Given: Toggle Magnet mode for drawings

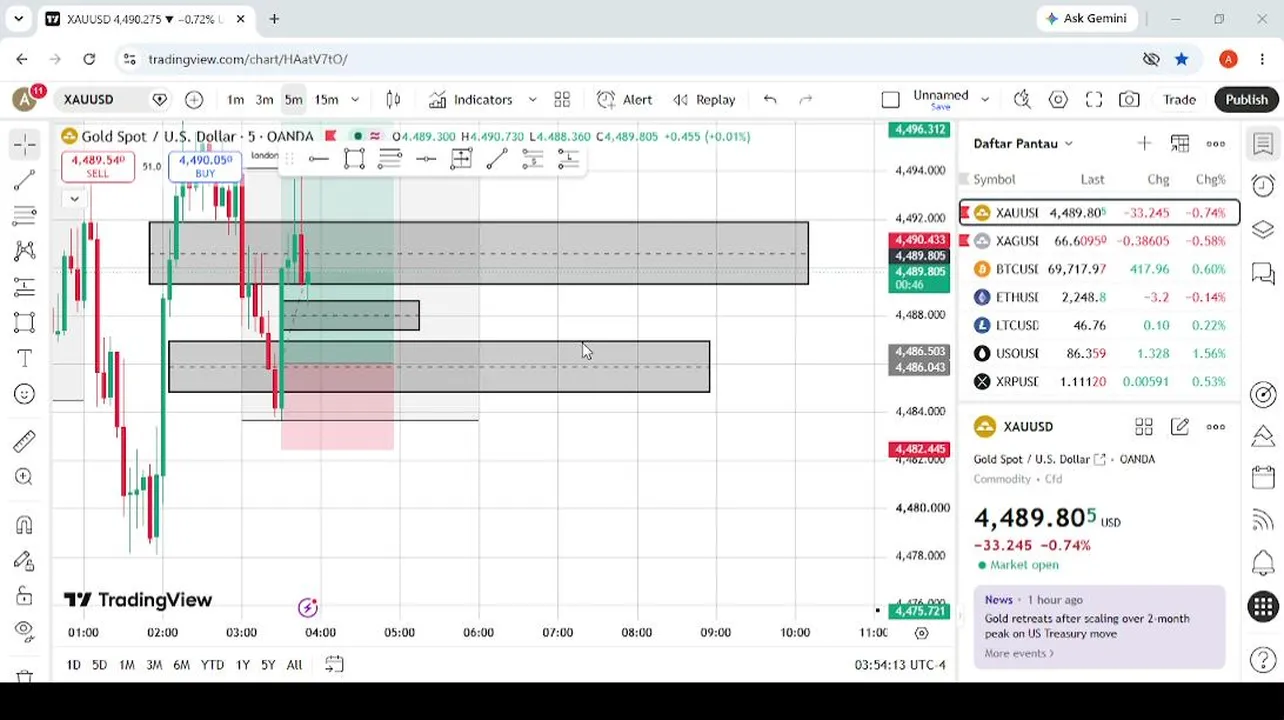Looking at the screenshot, I should click(x=25, y=525).
